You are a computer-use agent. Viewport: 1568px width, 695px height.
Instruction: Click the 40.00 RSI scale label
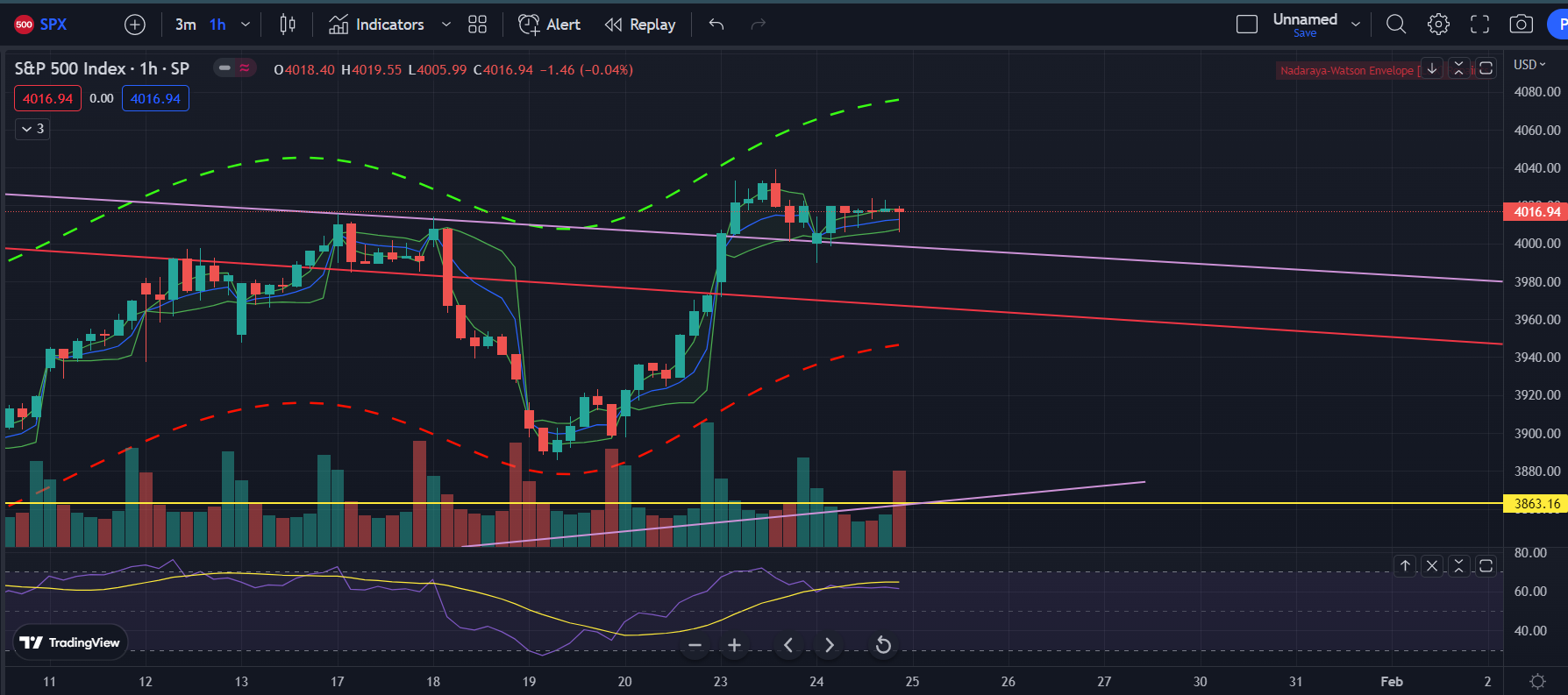click(x=1530, y=631)
